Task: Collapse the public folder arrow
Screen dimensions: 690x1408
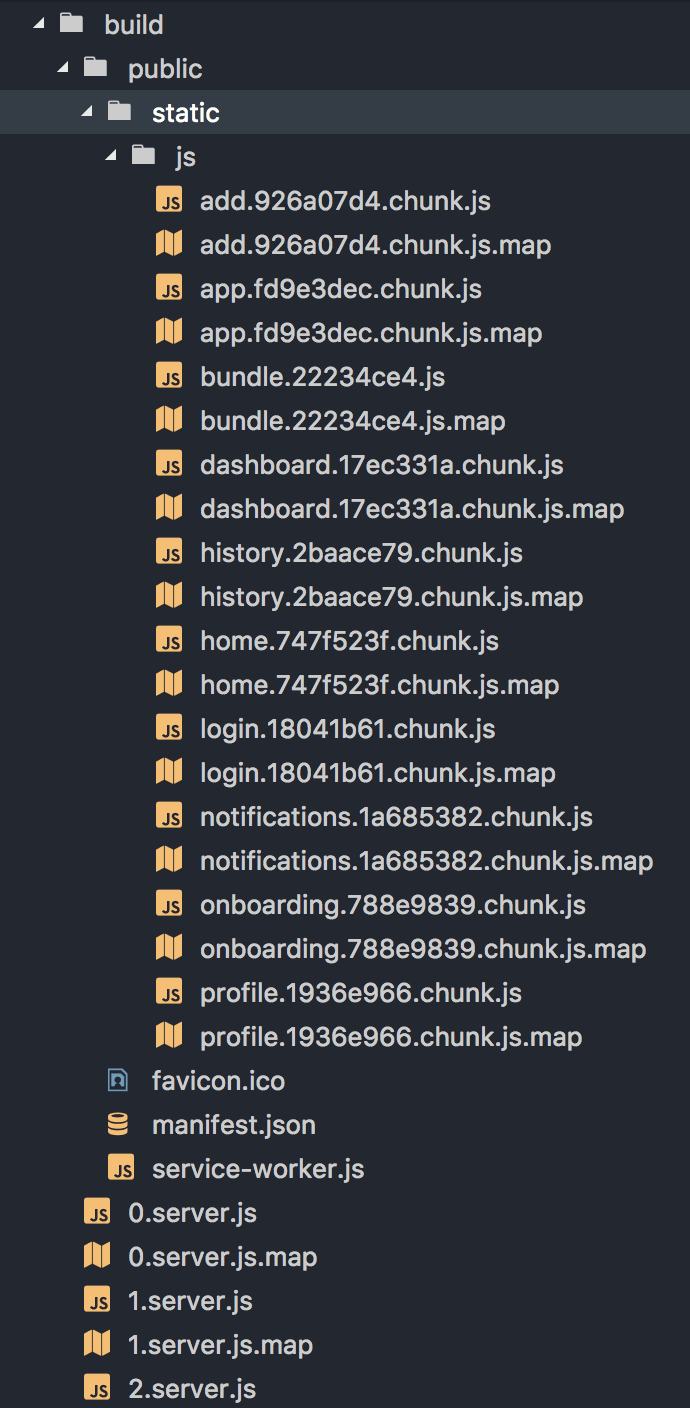Action: coord(63,68)
